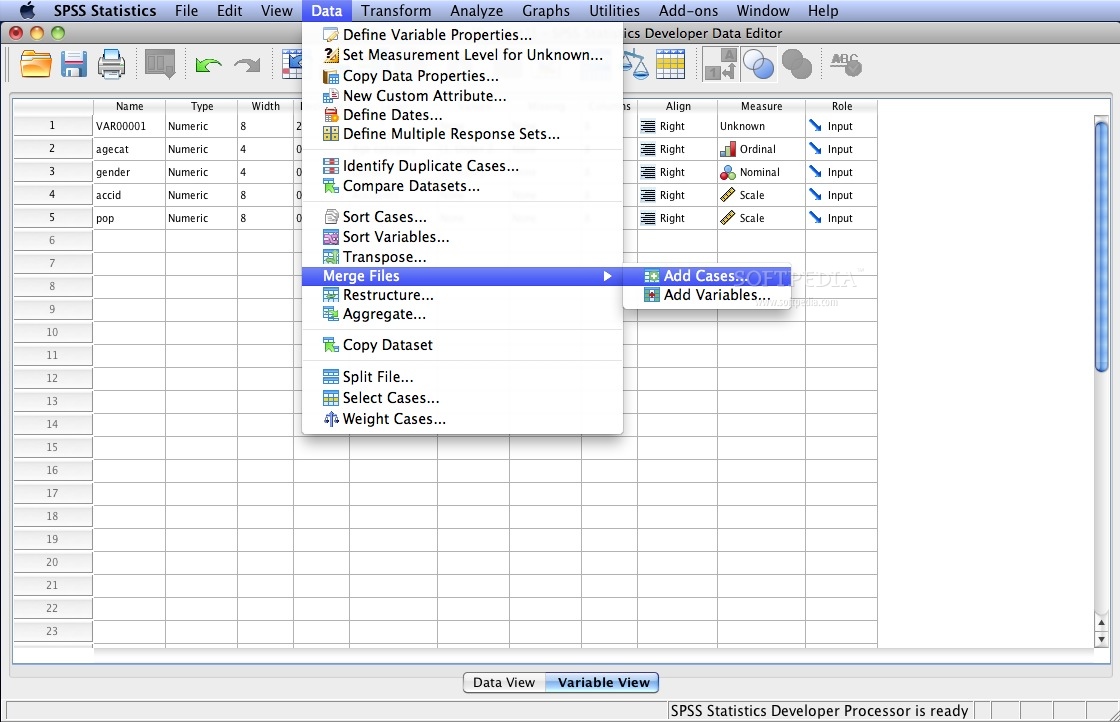
Task: Click the Measure column header
Action: tap(761, 106)
